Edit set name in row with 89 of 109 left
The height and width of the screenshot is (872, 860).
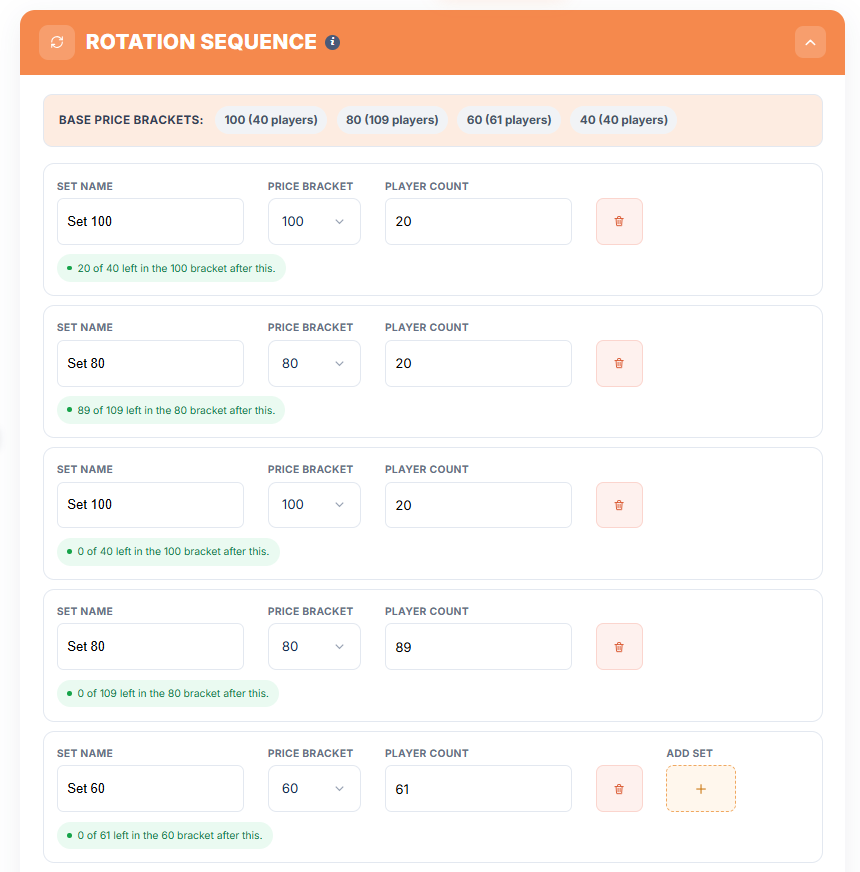(x=150, y=364)
